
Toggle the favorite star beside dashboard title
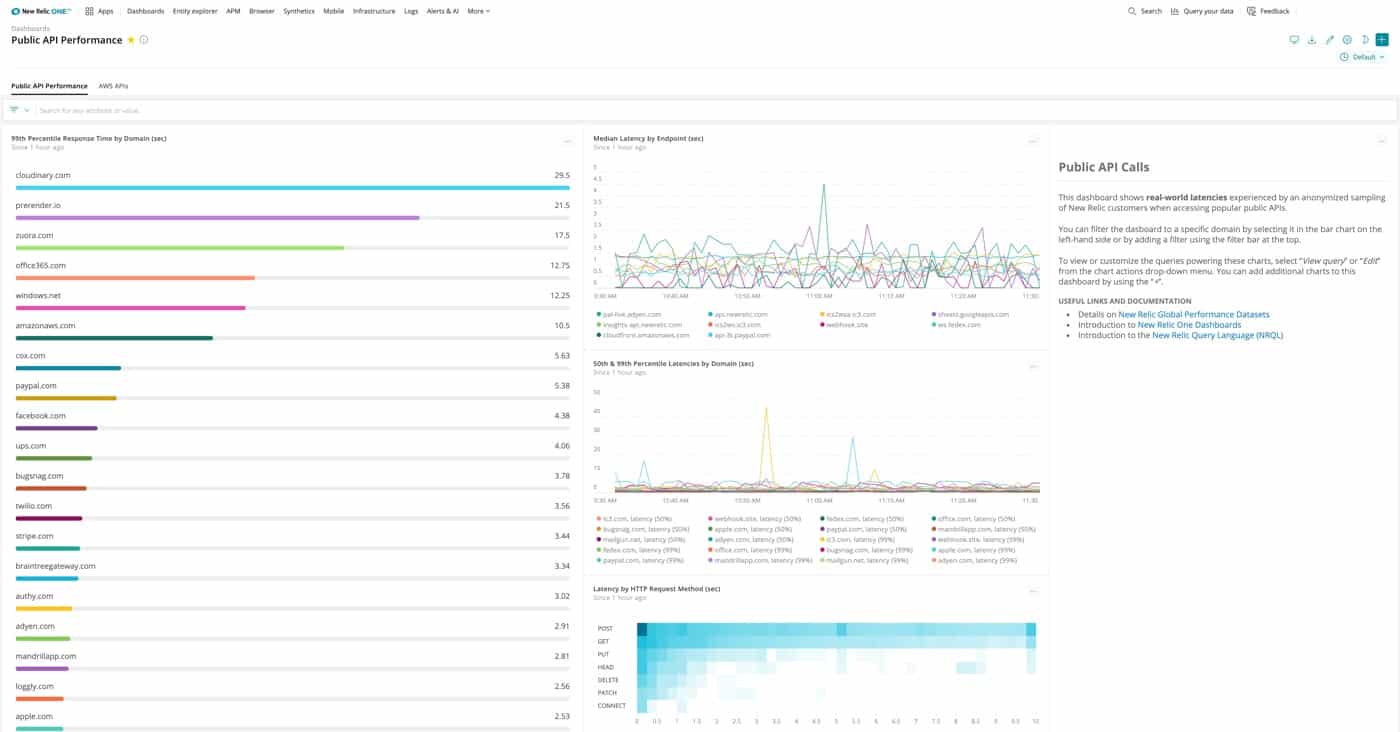pos(131,40)
